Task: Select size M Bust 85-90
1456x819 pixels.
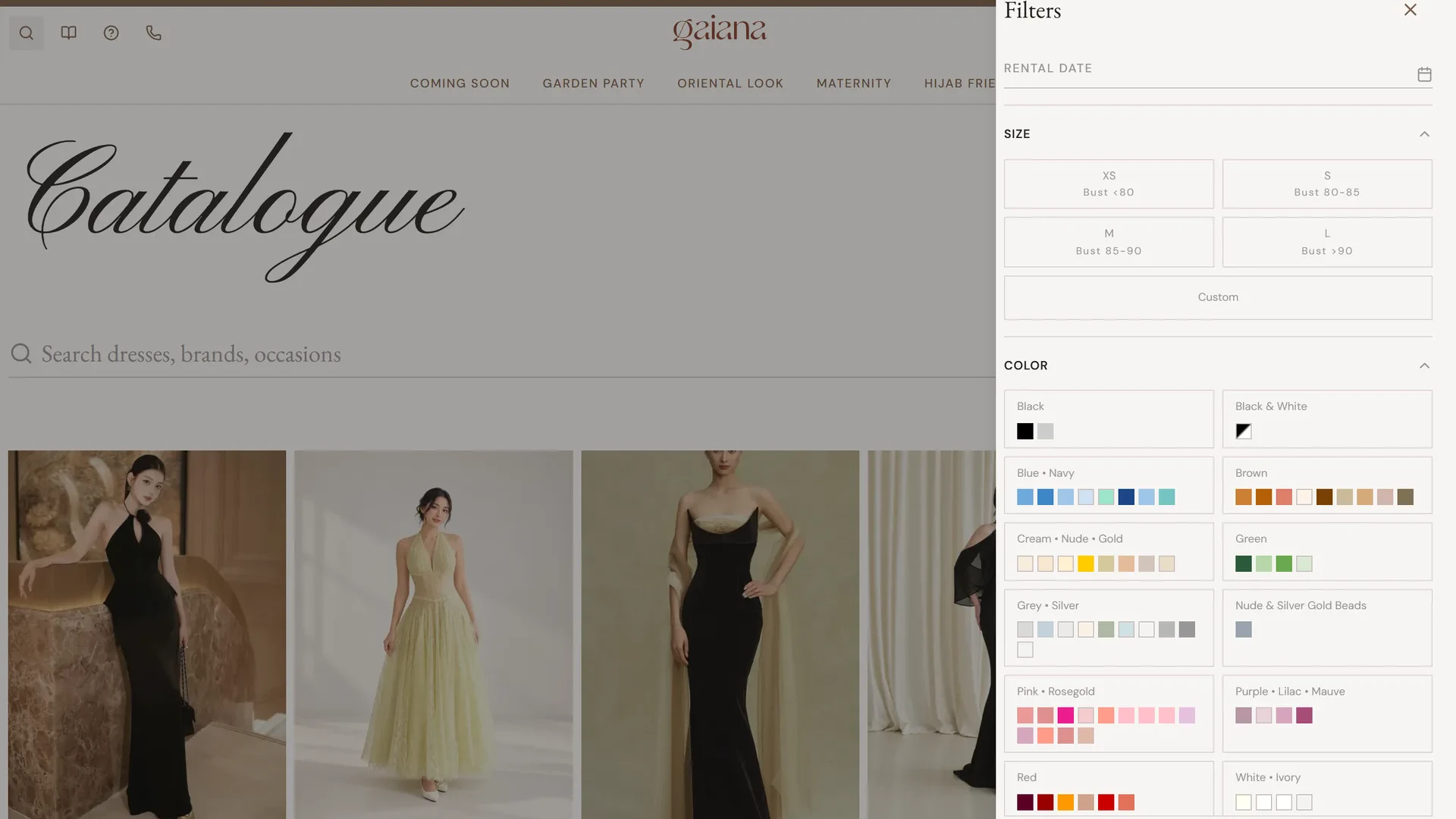Action: (x=1109, y=242)
